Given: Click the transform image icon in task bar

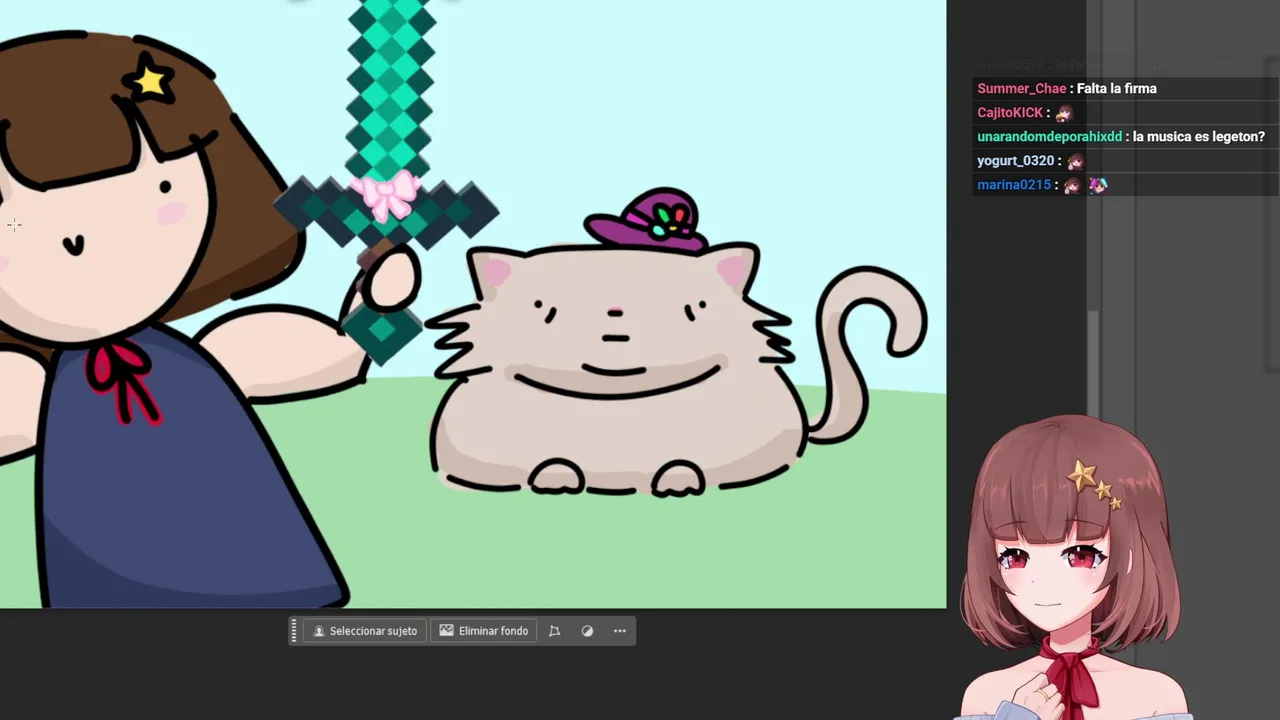Looking at the screenshot, I should tap(554, 631).
